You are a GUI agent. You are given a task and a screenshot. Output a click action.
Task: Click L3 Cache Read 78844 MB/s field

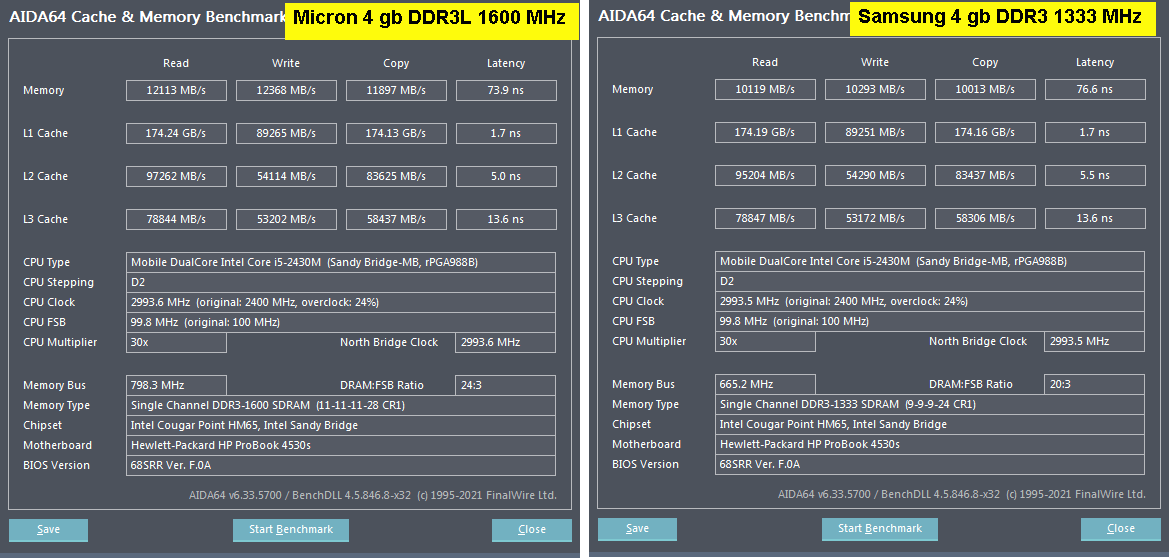177,220
